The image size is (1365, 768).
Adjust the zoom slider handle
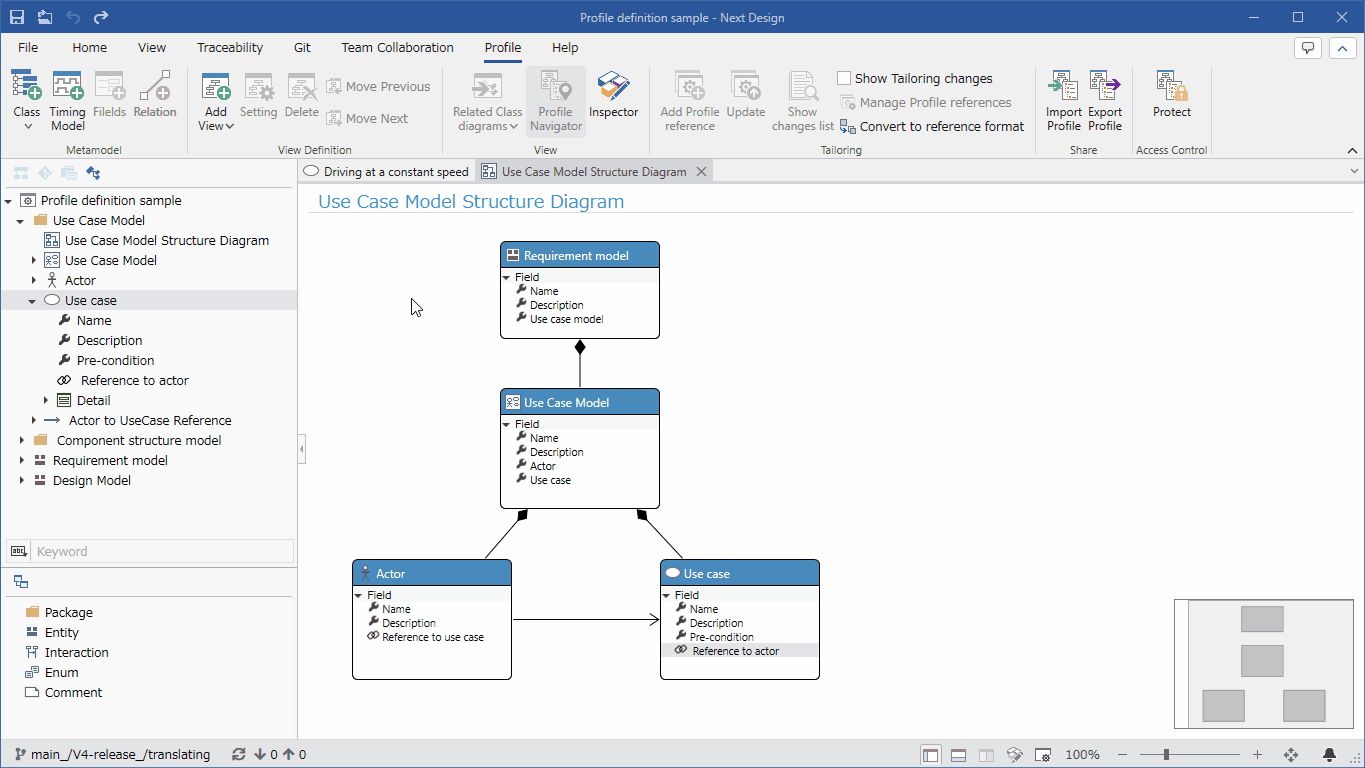tap(1166, 755)
